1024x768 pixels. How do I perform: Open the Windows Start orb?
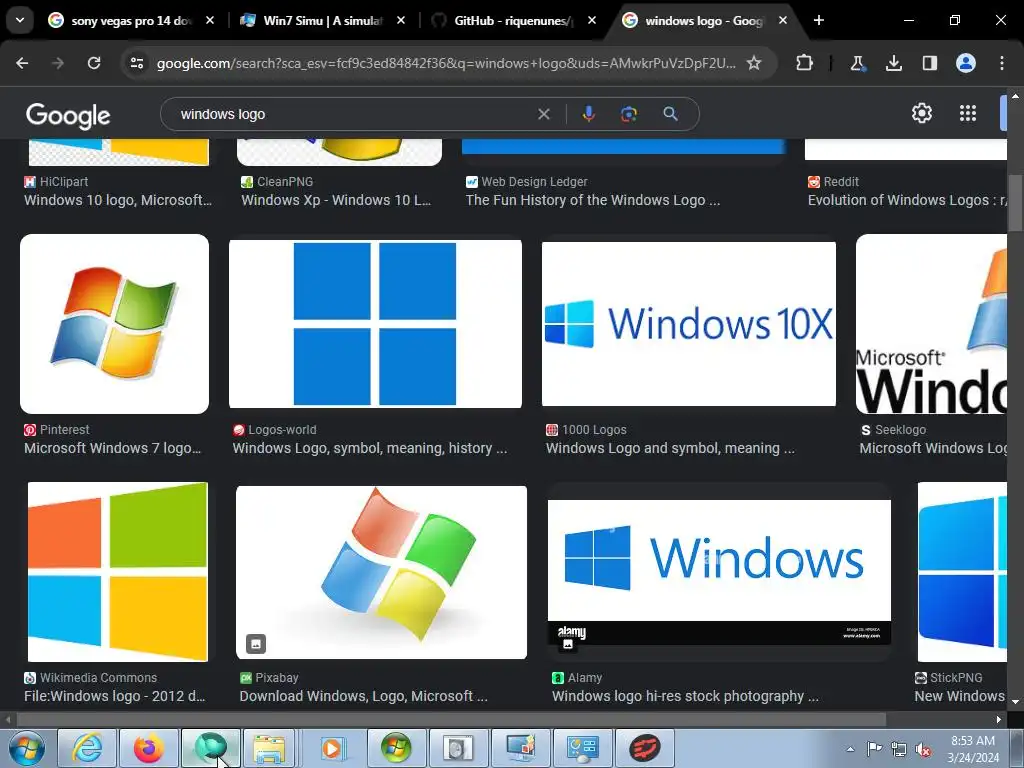click(27, 748)
